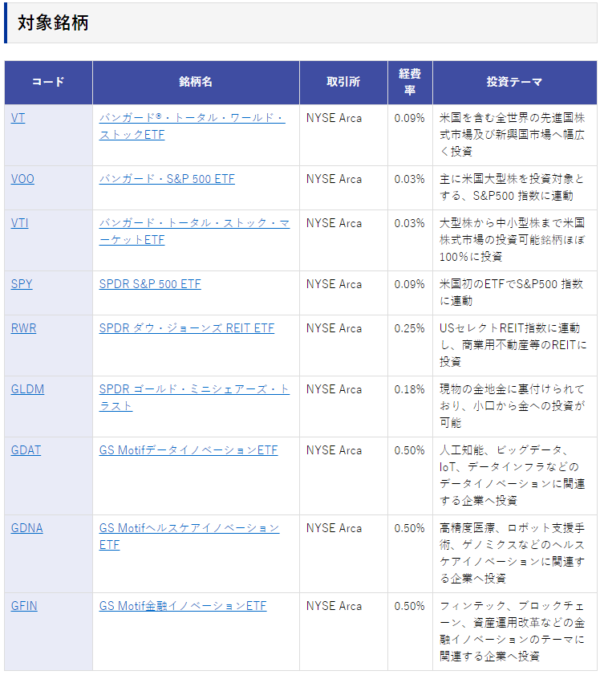Open the GDAT ticker code link

coord(26,450)
